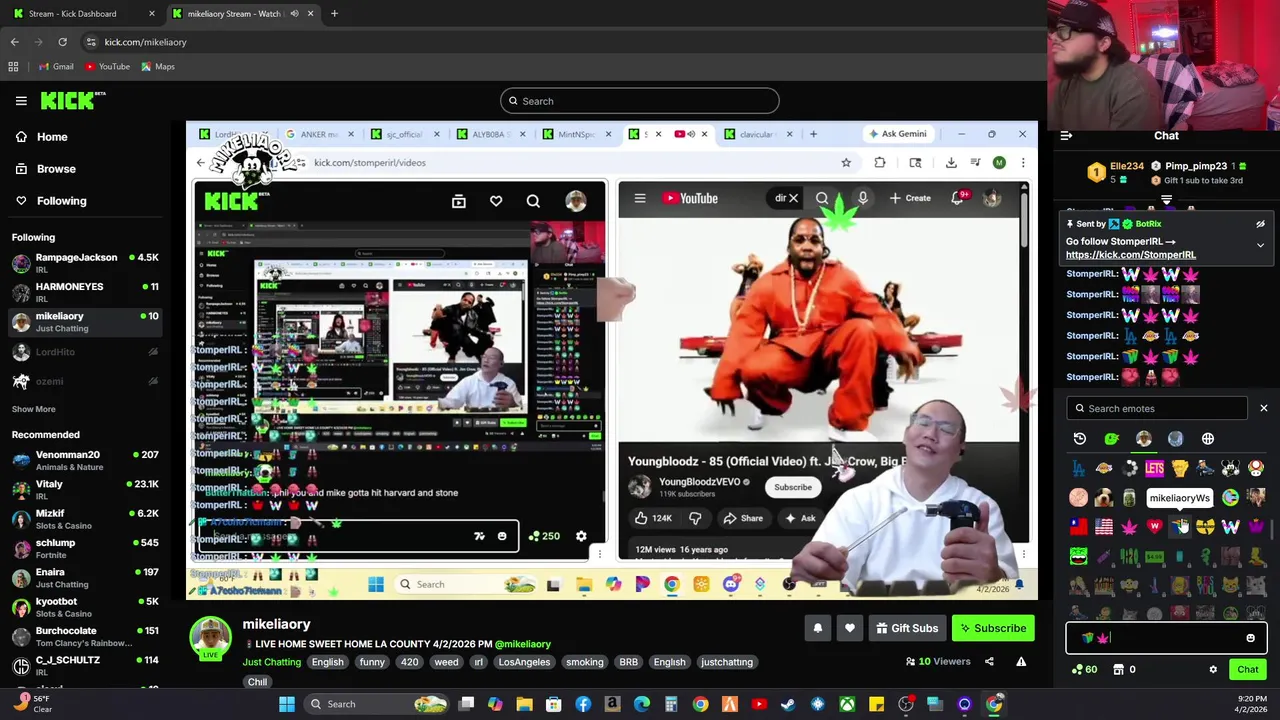1280x720 pixels.
Task: Grab the emote list scrollbar
Action: [x=1271, y=529]
